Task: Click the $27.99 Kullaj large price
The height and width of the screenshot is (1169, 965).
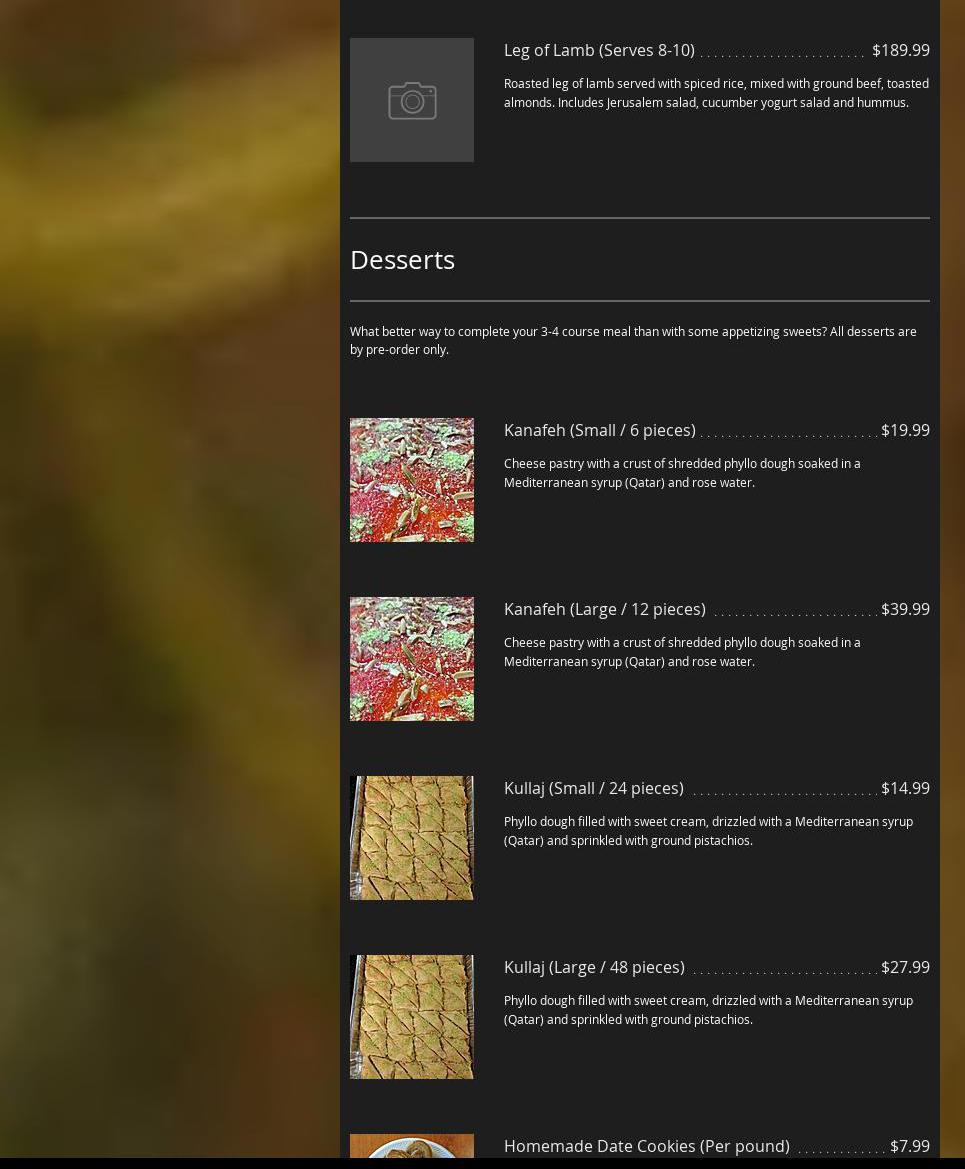Action: pos(905,967)
